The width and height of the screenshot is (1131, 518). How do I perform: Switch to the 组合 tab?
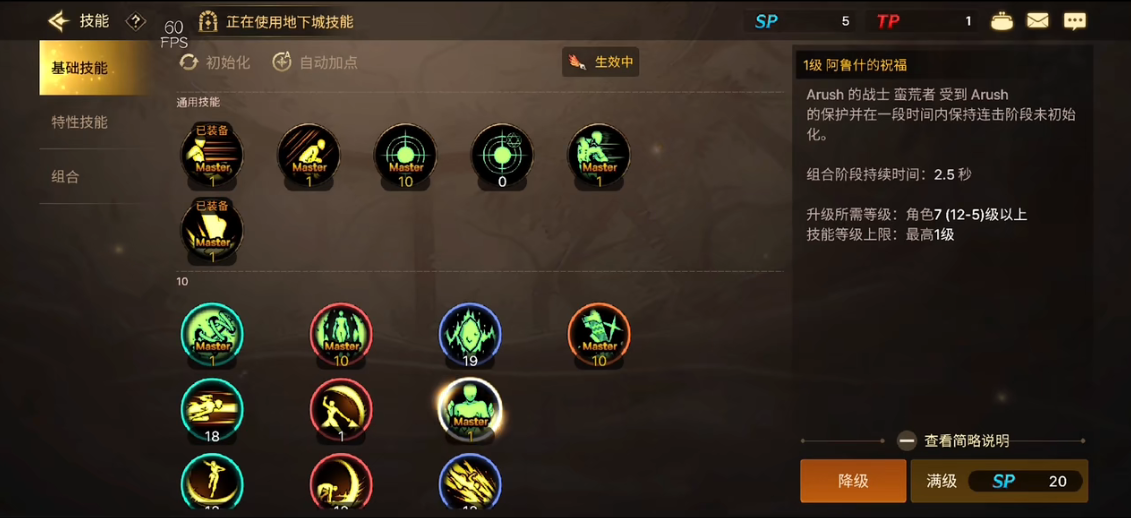point(65,177)
